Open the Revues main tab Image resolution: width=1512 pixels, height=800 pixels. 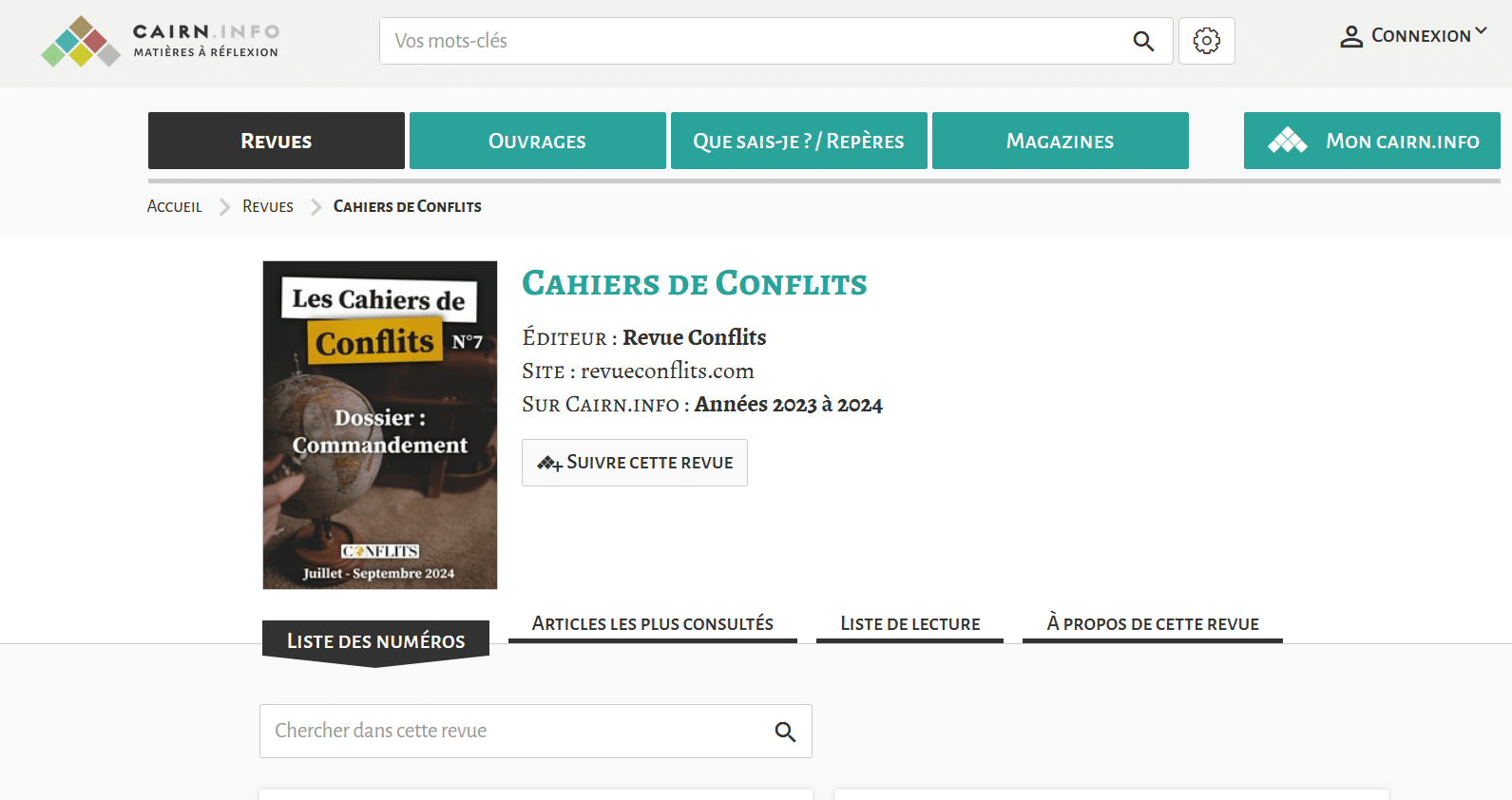coord(277,141)
